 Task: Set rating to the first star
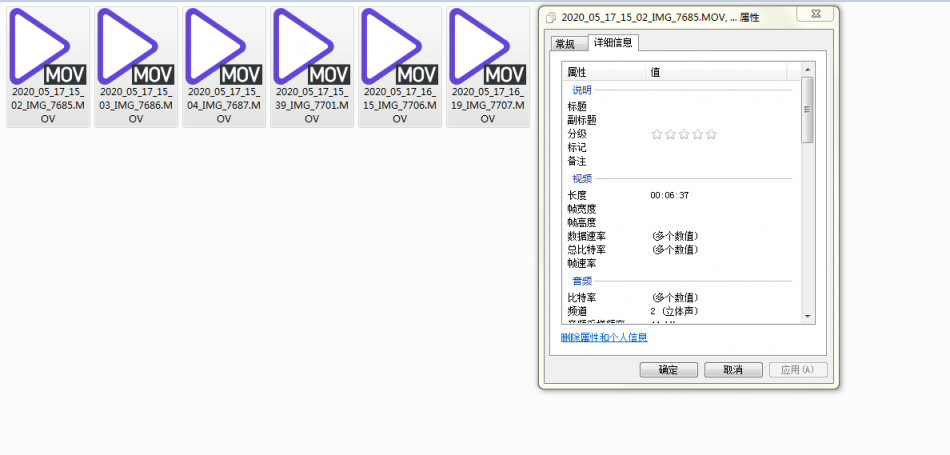click(657, 134)
